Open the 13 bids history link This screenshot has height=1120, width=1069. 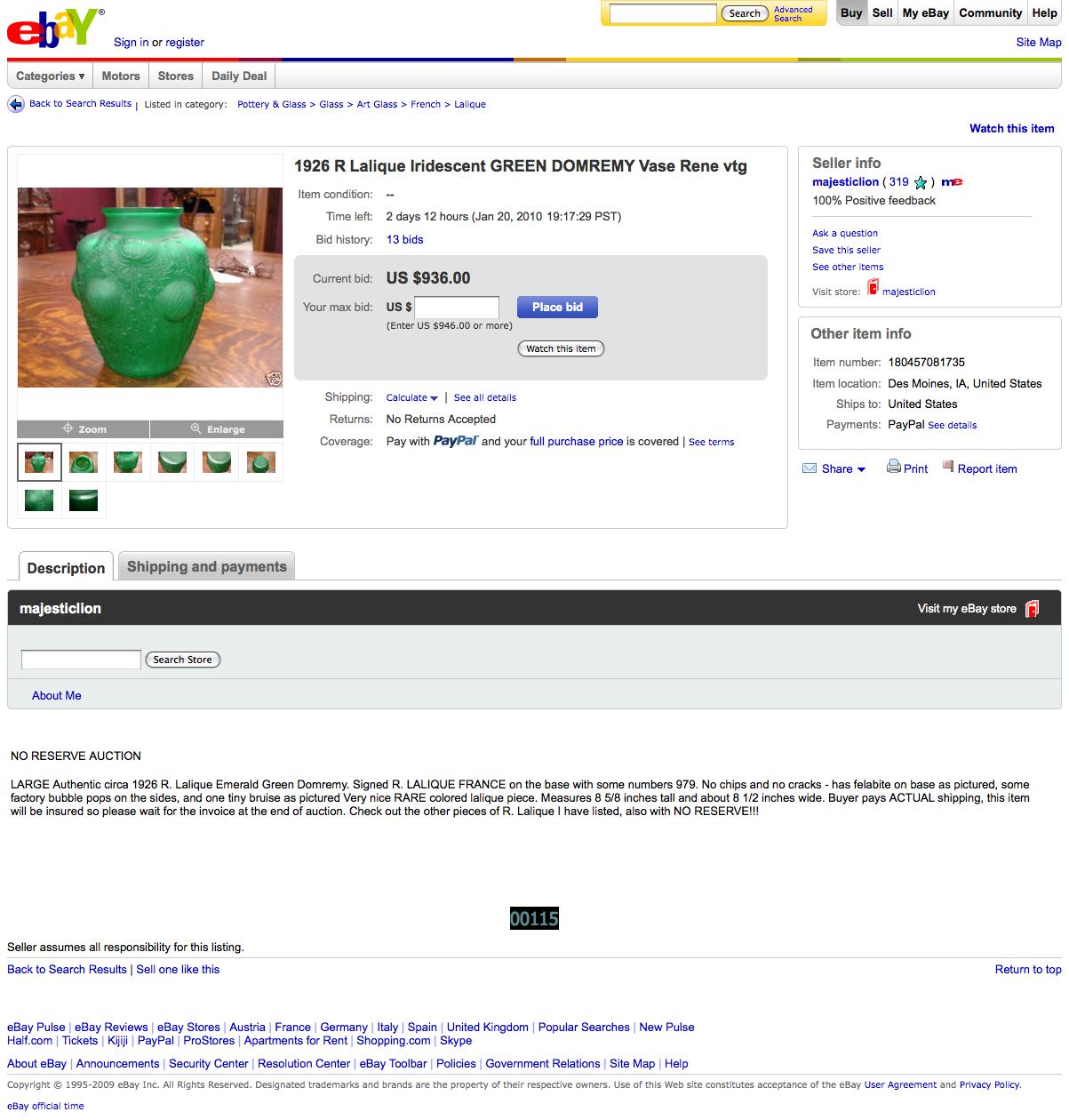coord(404,240)
